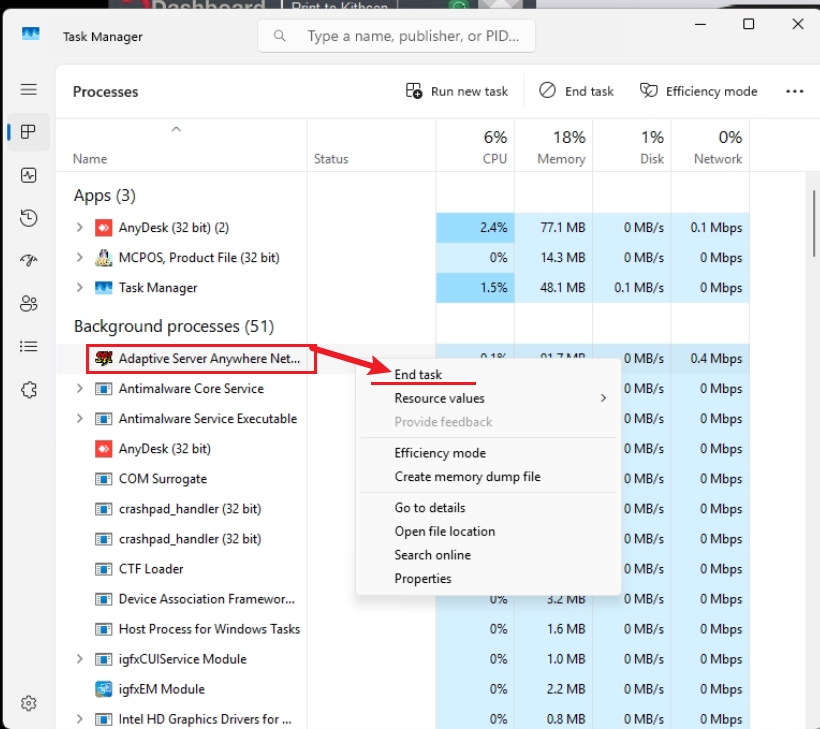Sort by the Disk column header
The height and width of the screenshot is (729, 820).
click(632, 147)
